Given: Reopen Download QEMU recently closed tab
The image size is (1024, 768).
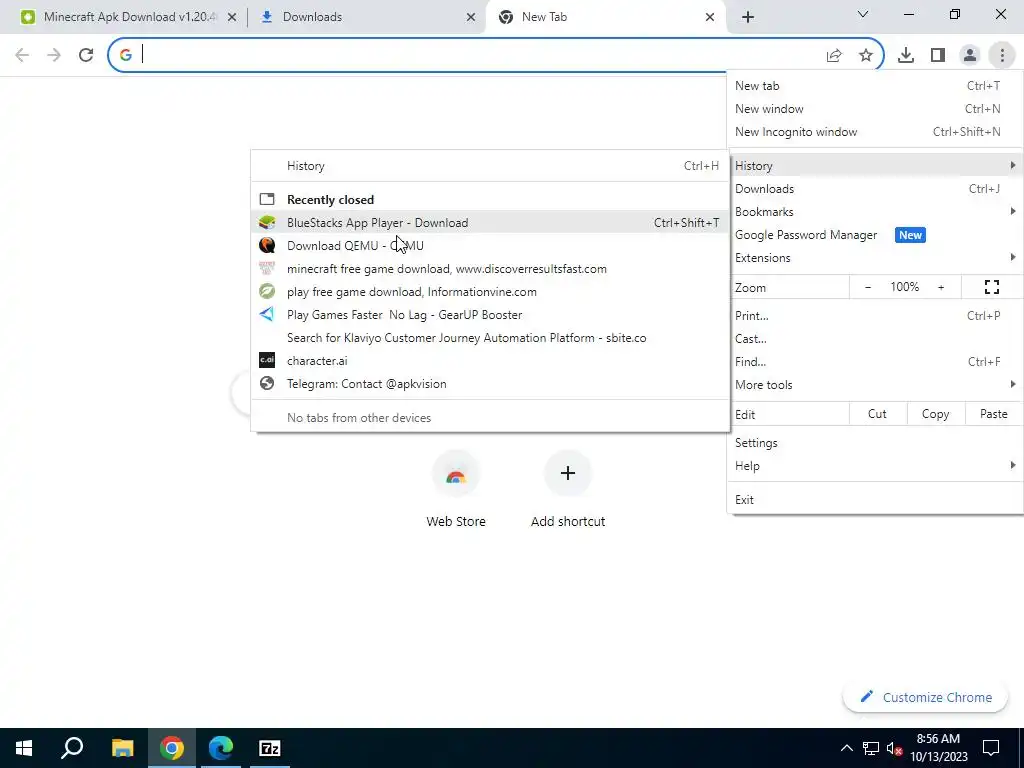Looking at the screenshot, I should [x=490, y=246].
